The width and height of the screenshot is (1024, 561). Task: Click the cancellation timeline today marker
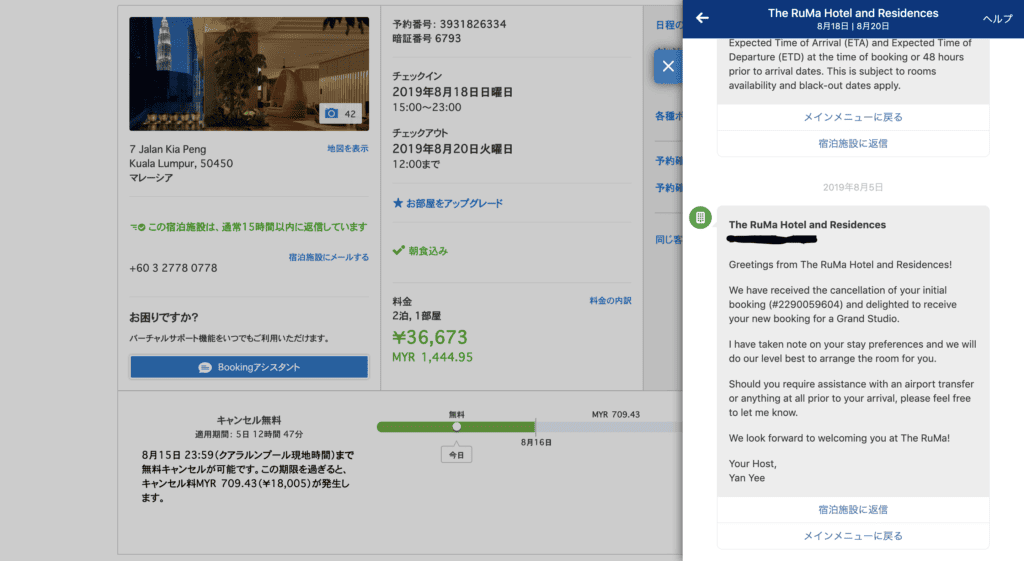(456, 426)
